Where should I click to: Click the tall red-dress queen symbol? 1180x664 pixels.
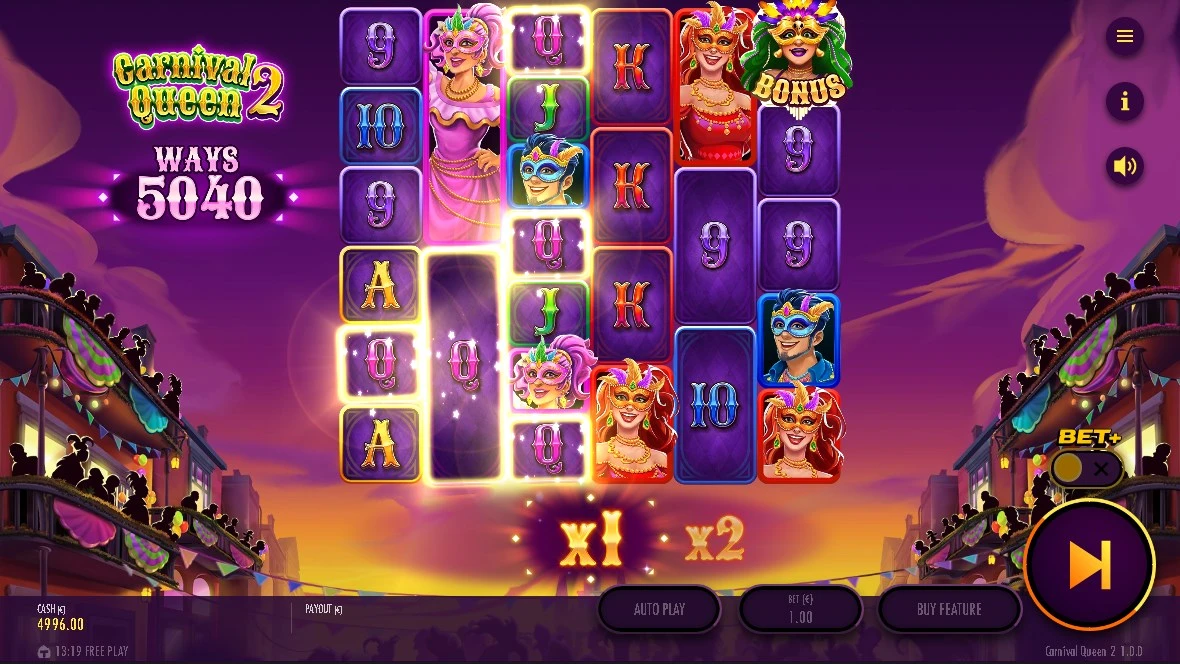[x=714, y=87]
